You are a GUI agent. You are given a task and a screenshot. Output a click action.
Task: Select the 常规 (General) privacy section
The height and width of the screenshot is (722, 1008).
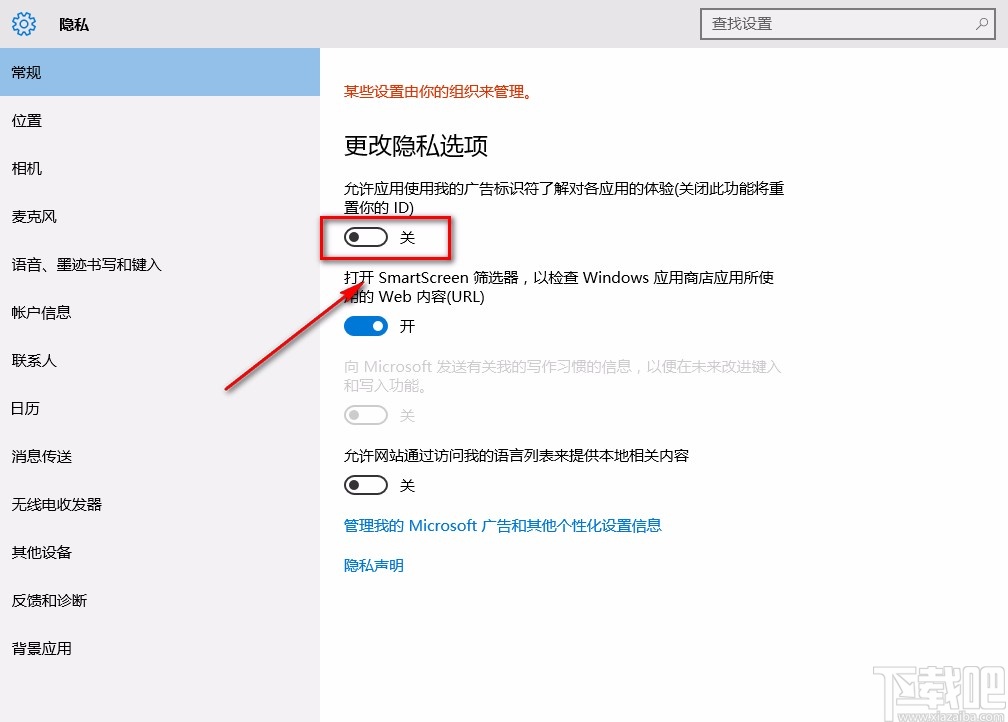pyautogui.click(x=26, y=72)
